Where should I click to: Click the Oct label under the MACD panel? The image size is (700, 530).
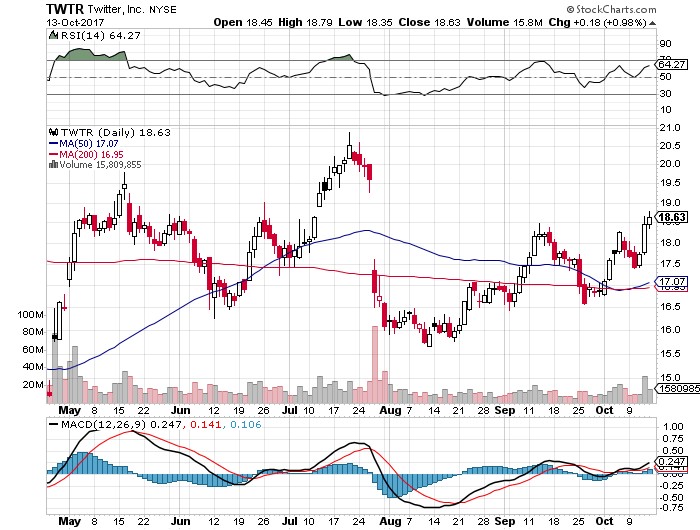tap(604, 521)
